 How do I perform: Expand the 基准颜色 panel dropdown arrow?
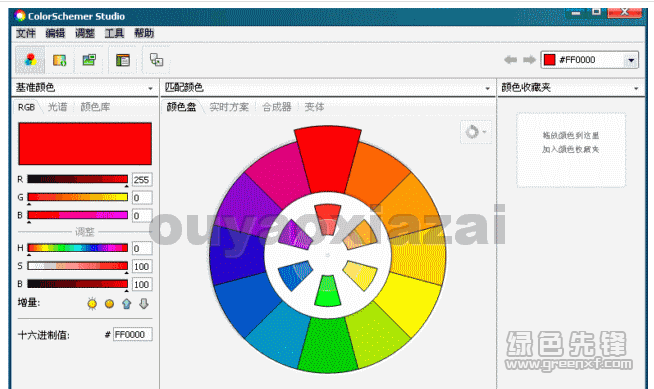150,88
